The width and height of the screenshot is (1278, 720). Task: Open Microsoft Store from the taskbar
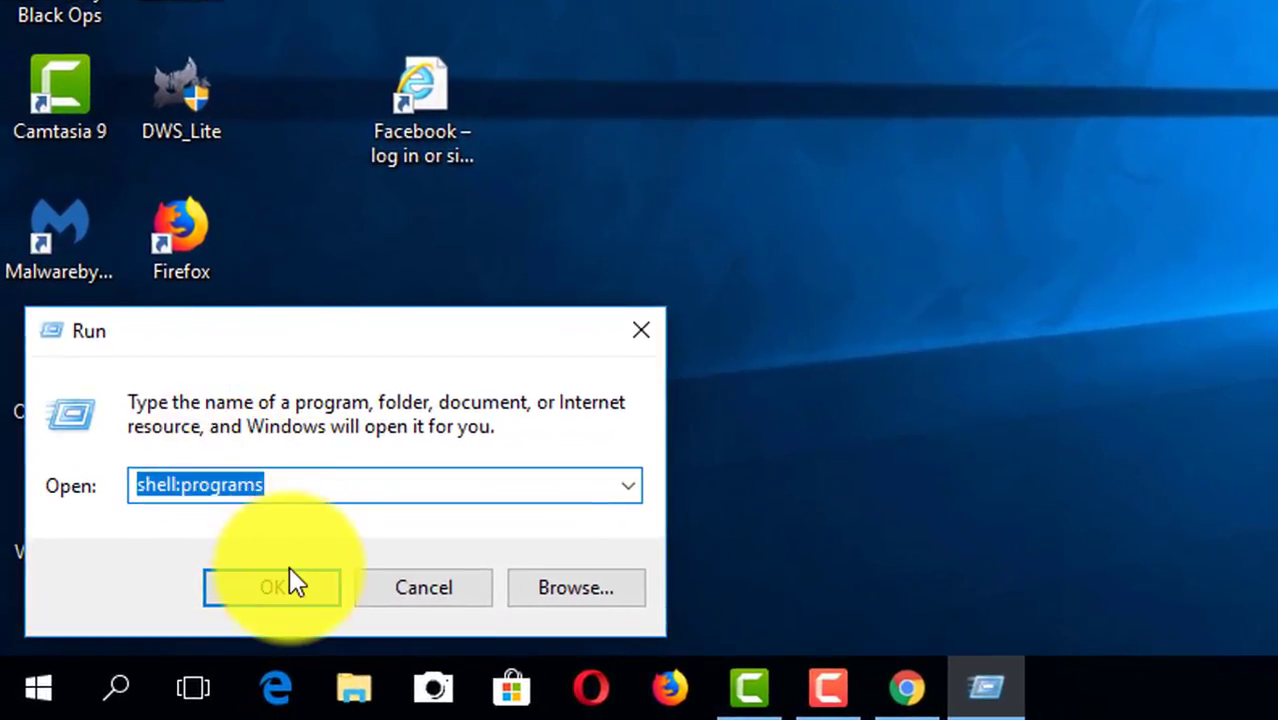[511, 688]
